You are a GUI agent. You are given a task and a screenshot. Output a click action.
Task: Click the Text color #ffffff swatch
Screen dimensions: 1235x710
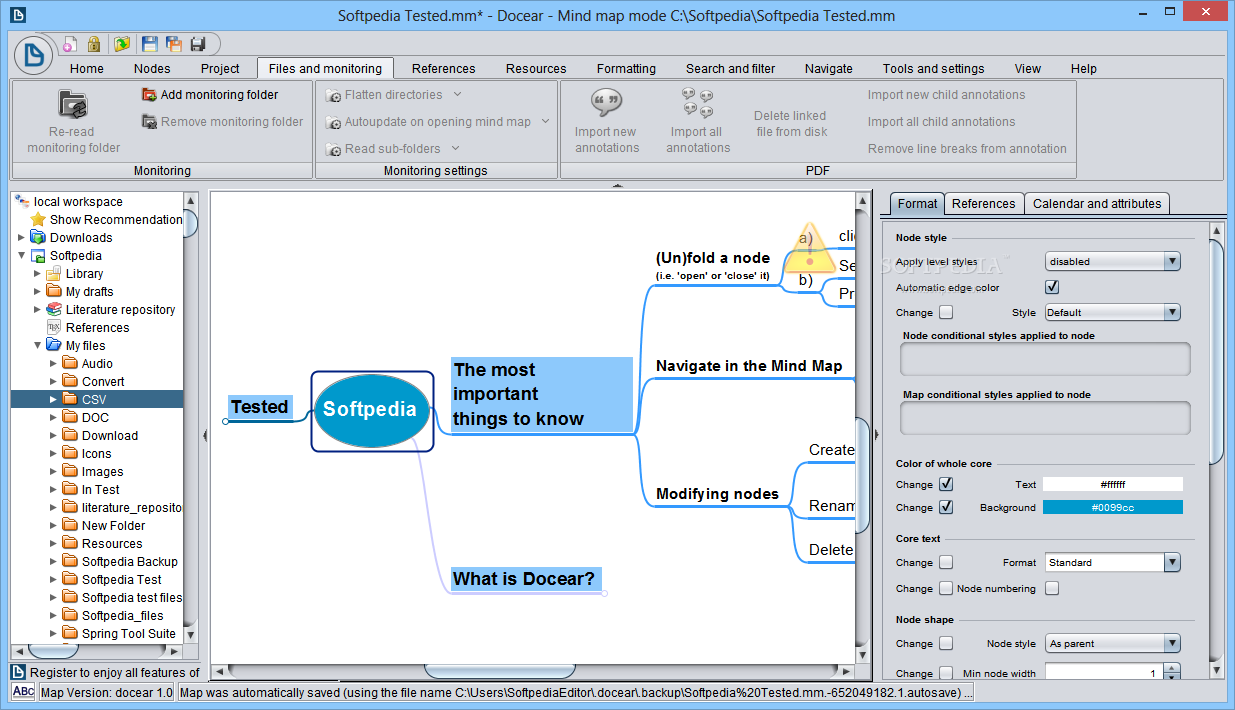click(x=1113, y=484)
